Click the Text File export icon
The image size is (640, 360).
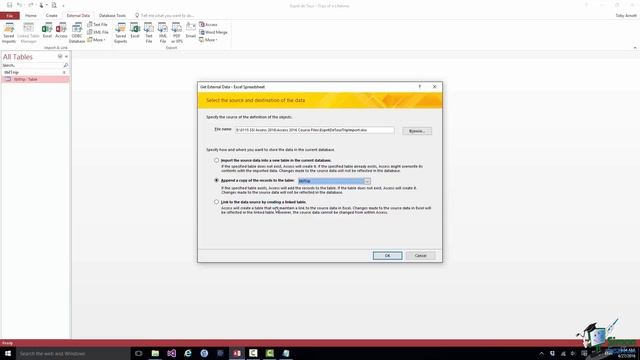[149, 33]
